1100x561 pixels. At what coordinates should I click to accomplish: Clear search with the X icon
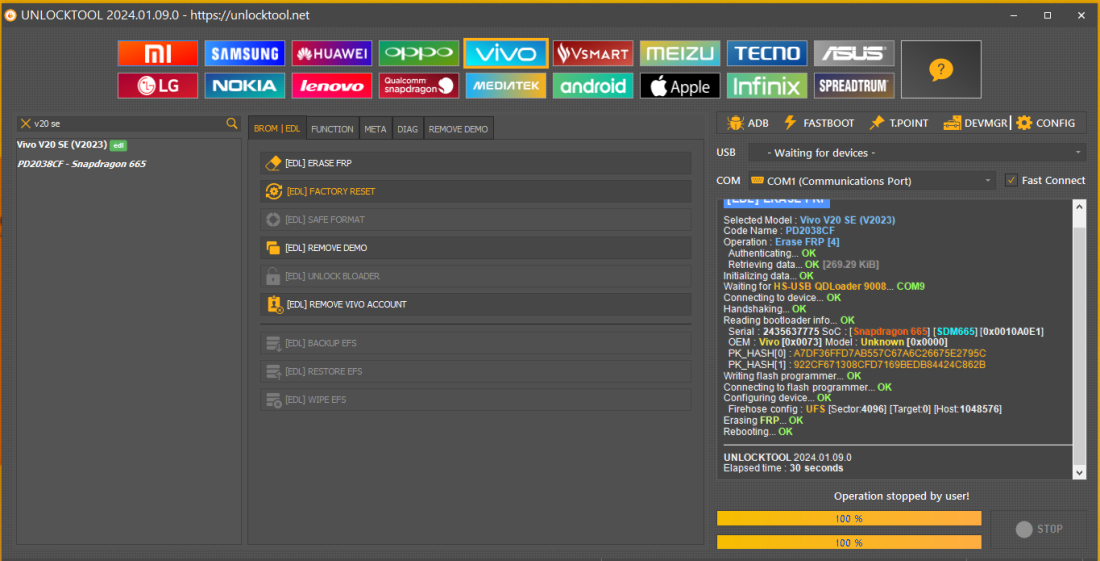click(x=26, y=123)
